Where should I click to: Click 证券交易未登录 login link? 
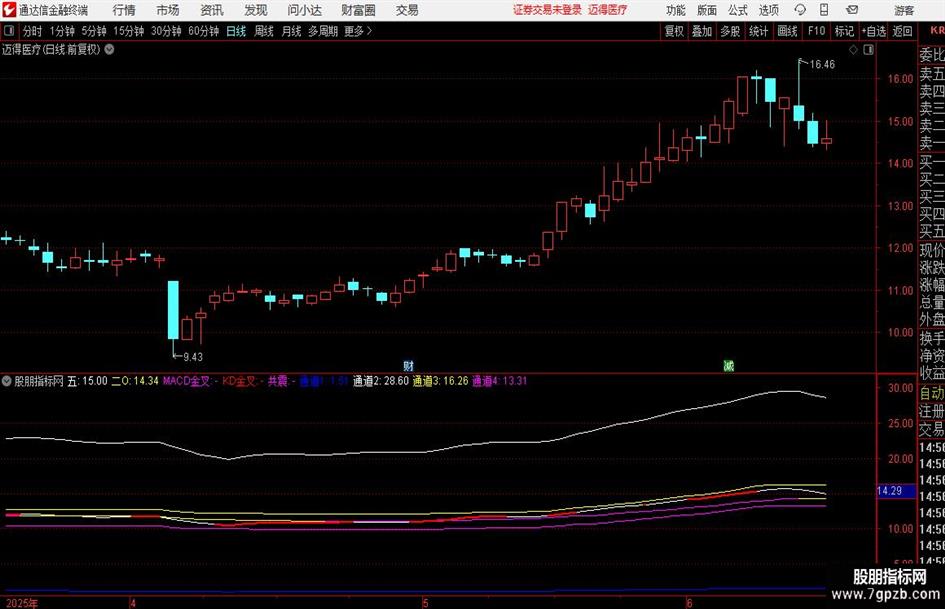tap(547, 10)
